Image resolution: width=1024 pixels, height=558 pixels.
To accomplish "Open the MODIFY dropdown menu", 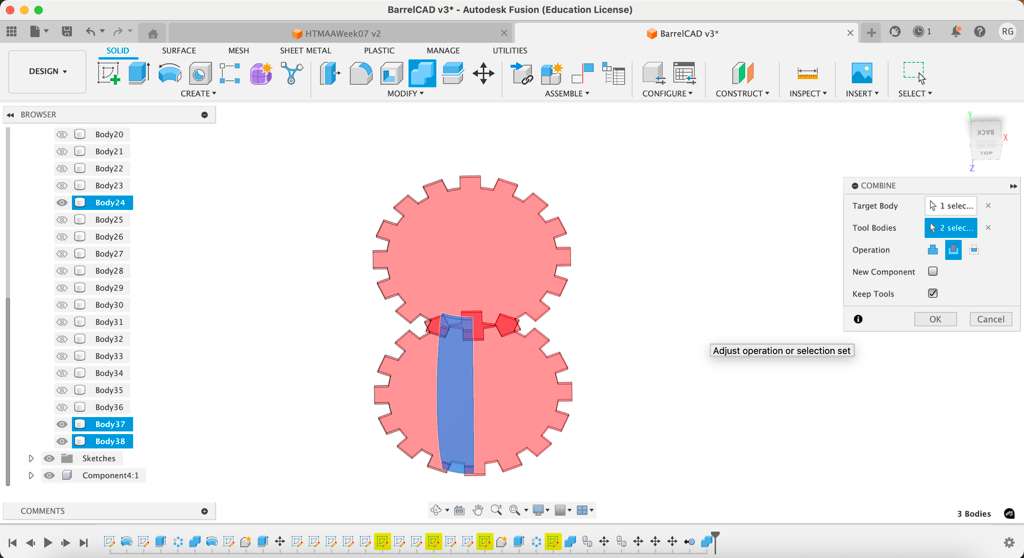I will [405, 94].
